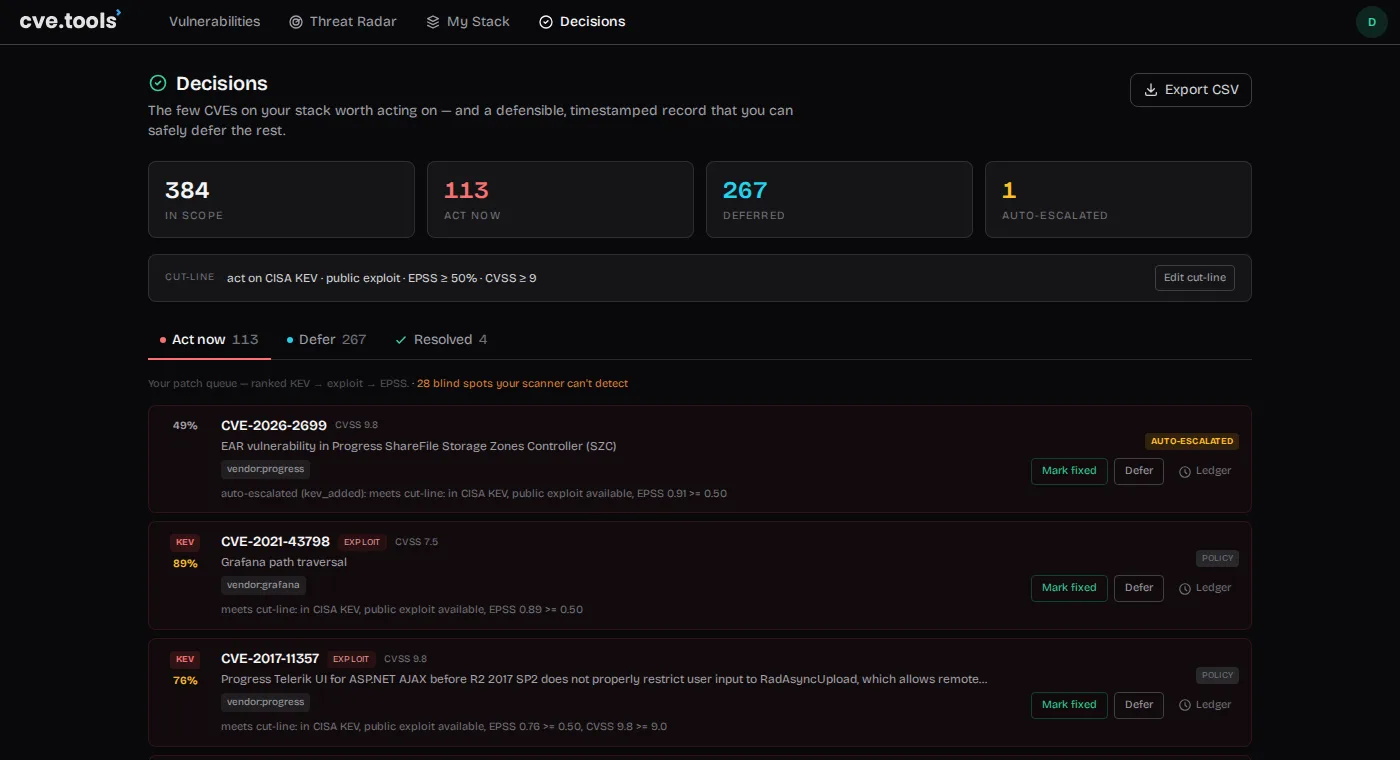This screenshot has height=760, width=1400.
Task: Edit the cut-line policy
Action: click(1194, 277)
